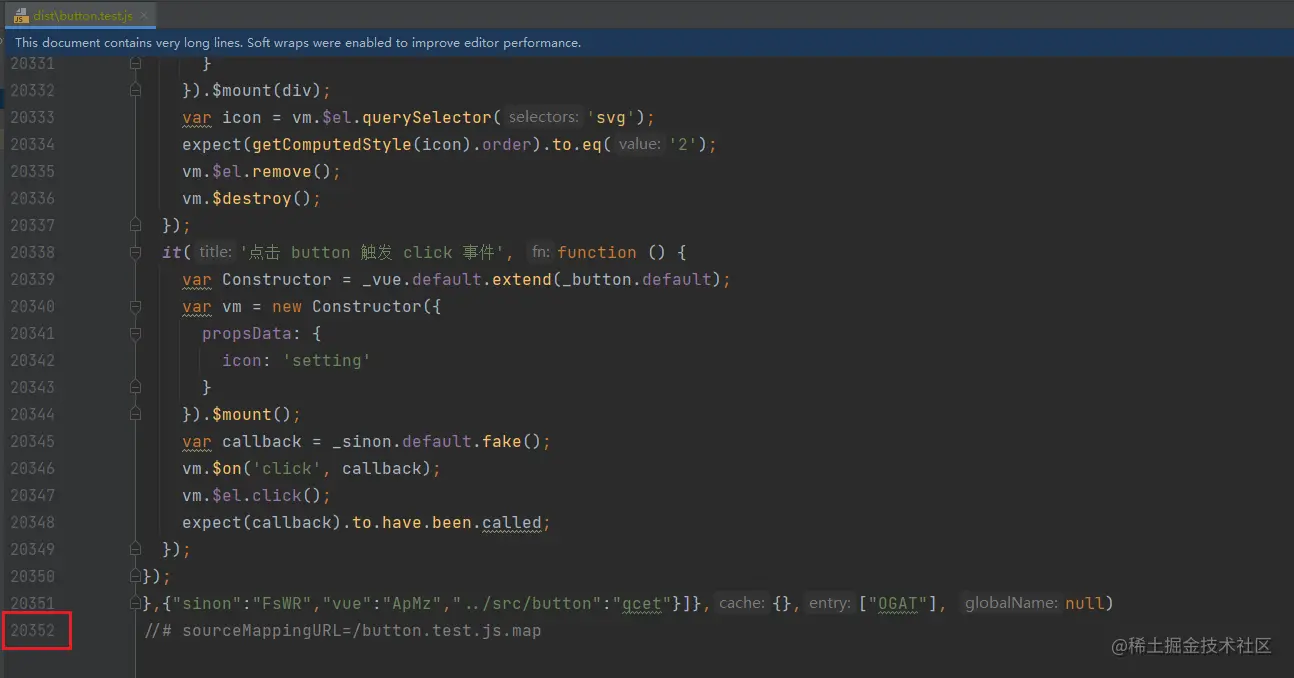This screenshot has height=678, width=1294.
Task: Click the 'svg' string literal
Action: [611, 117]
